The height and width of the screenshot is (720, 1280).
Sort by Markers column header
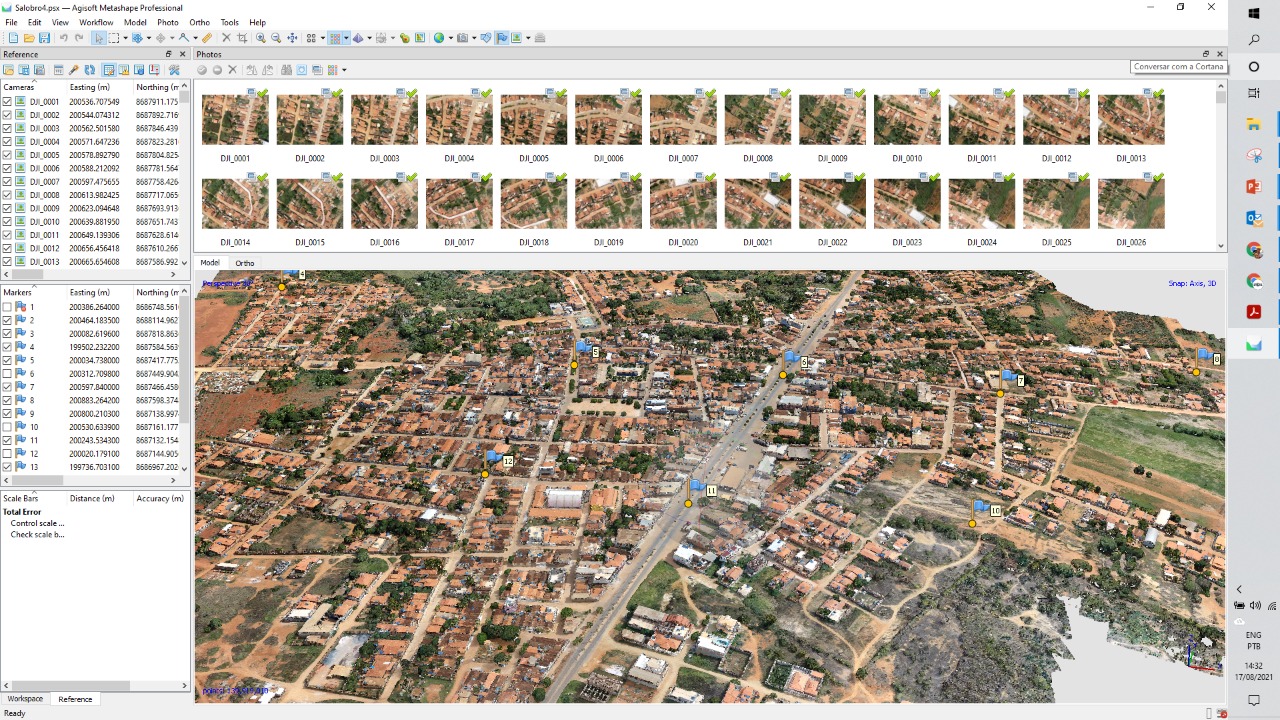click(x=33, y=292)
